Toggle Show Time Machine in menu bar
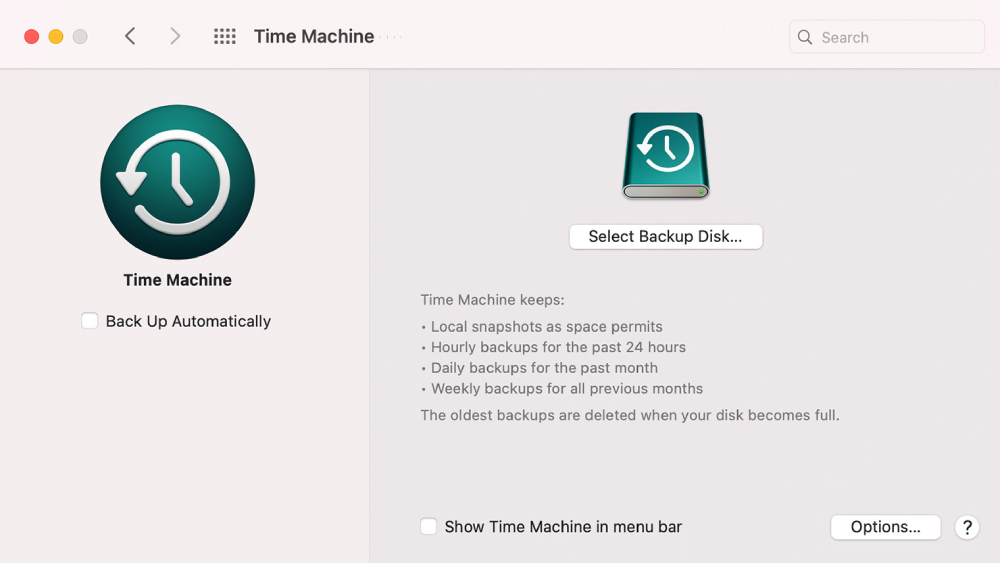Image resolution: width=1000 pixels, height=563 pixels. [x=428, y=527]
